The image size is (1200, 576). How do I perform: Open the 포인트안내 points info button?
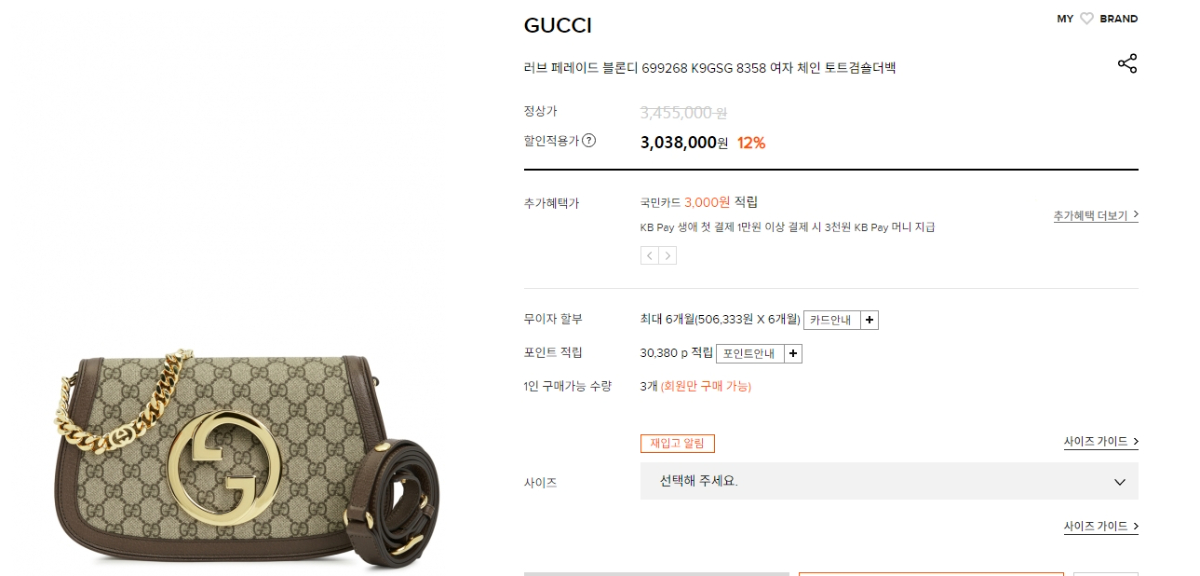coord(749,353)
